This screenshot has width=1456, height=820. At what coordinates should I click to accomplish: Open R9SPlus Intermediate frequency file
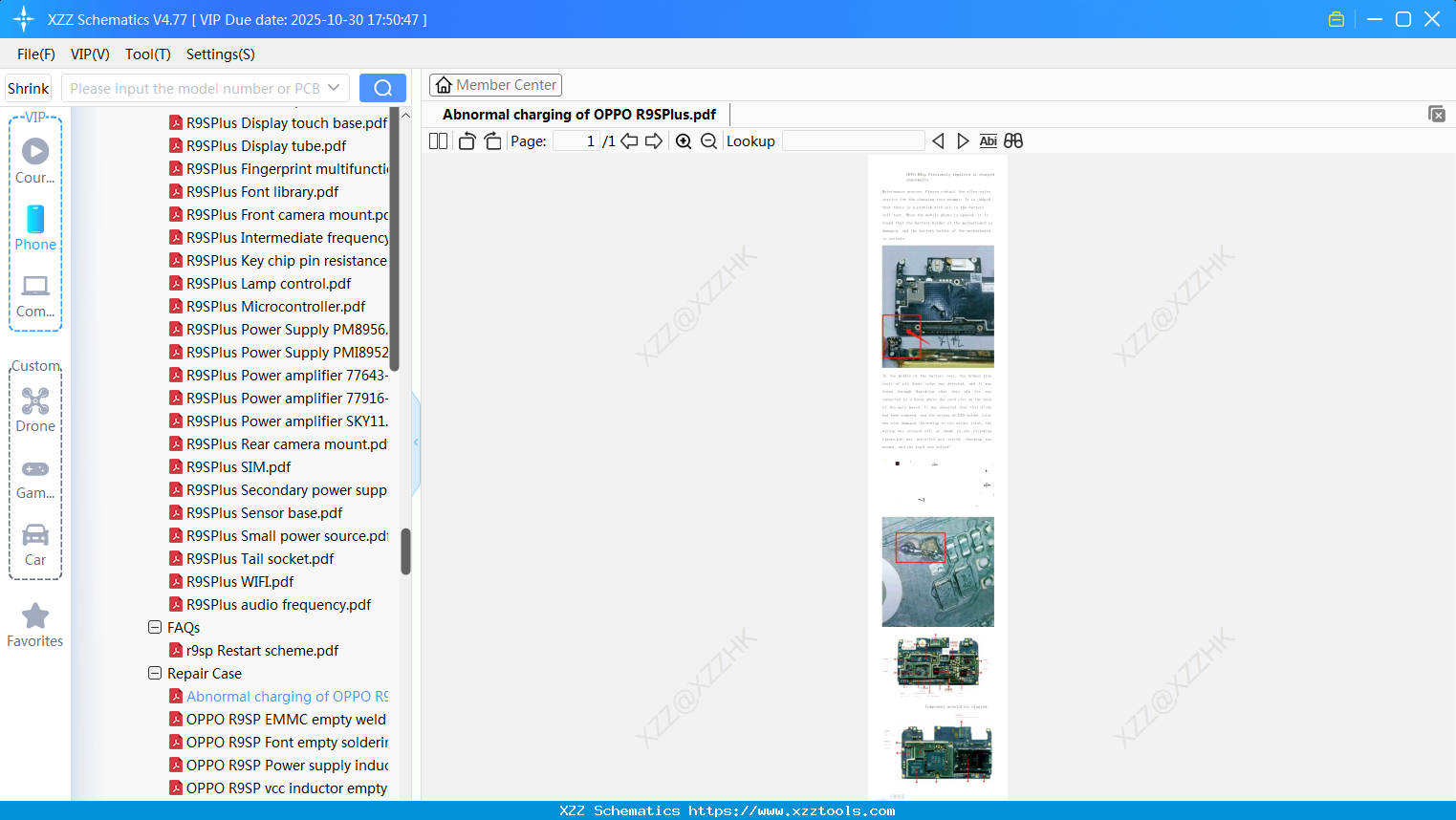click(x=287, y=238)
